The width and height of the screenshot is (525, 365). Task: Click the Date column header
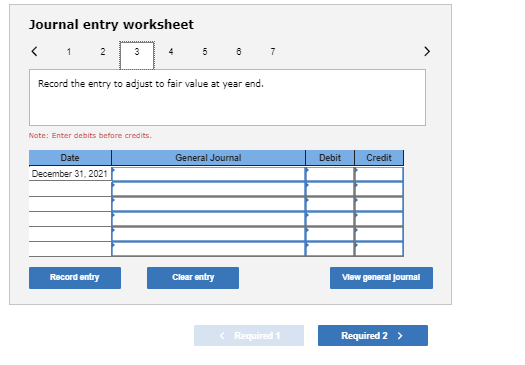(70, 158)
